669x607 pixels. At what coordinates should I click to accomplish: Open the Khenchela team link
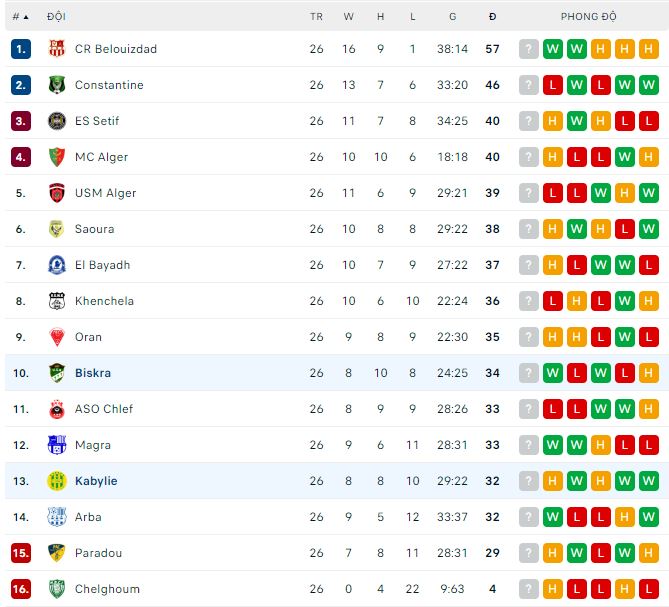(x=104, y=301)
